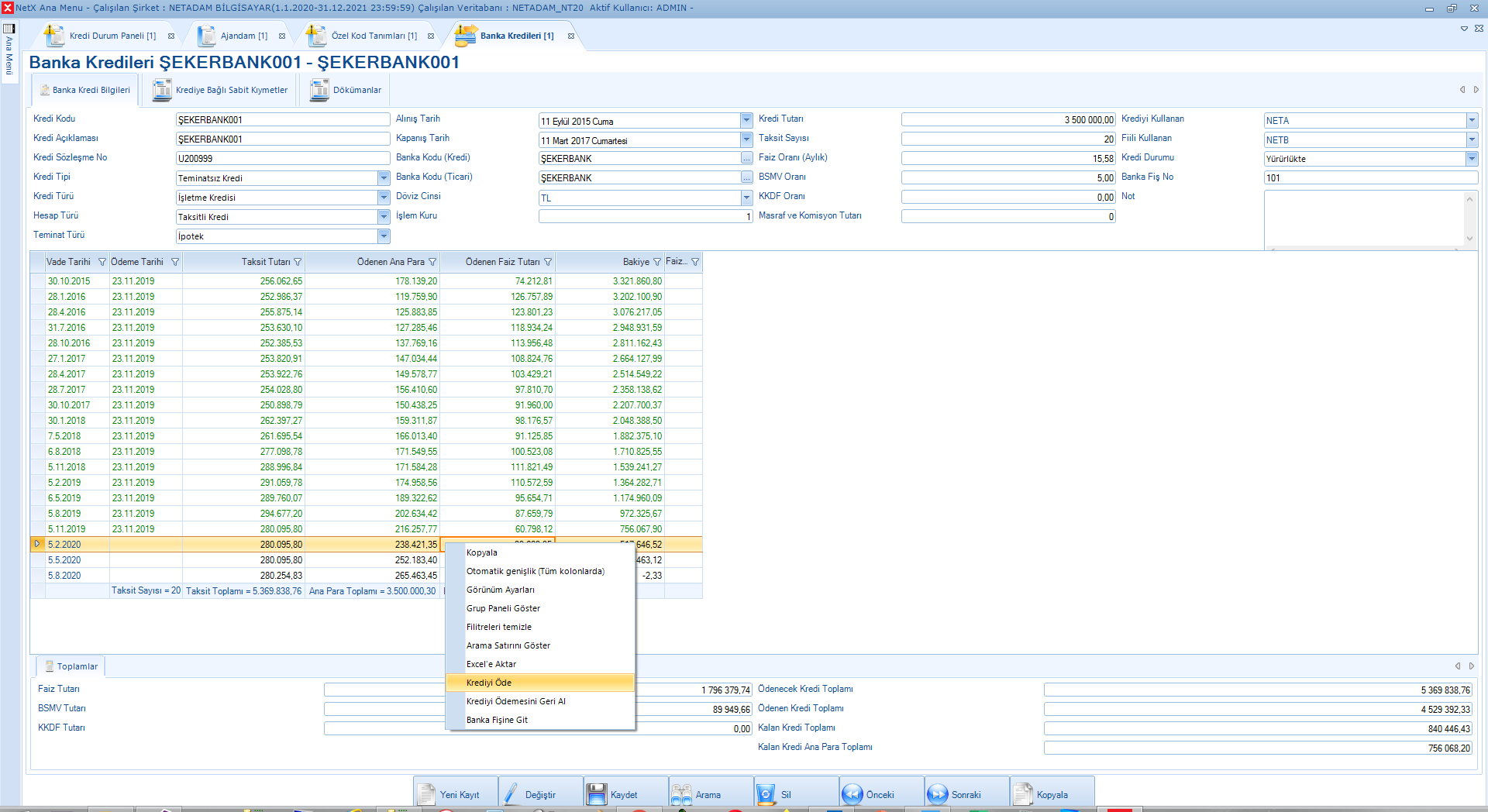Click the Değiştir button
1488x812 pixels.
tap(541, 794)
